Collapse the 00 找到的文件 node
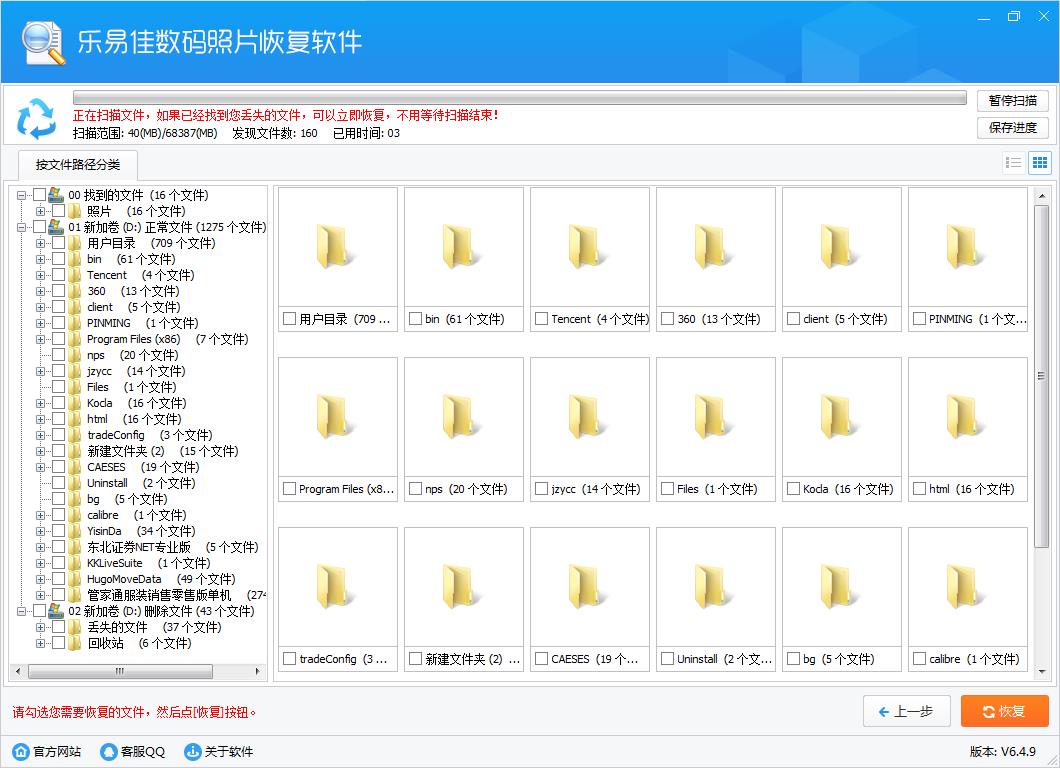1060x768 pixels. coord(22,195)
